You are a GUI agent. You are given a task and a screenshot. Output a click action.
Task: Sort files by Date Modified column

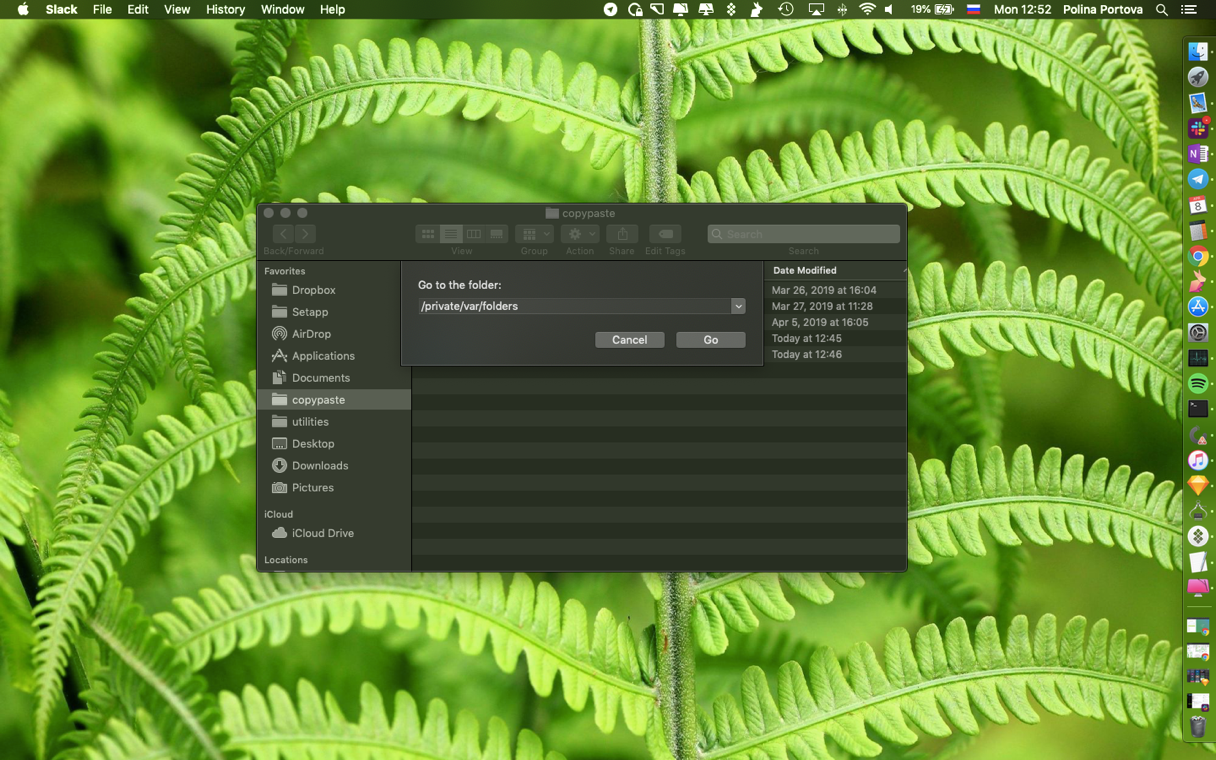pos(804,270)
